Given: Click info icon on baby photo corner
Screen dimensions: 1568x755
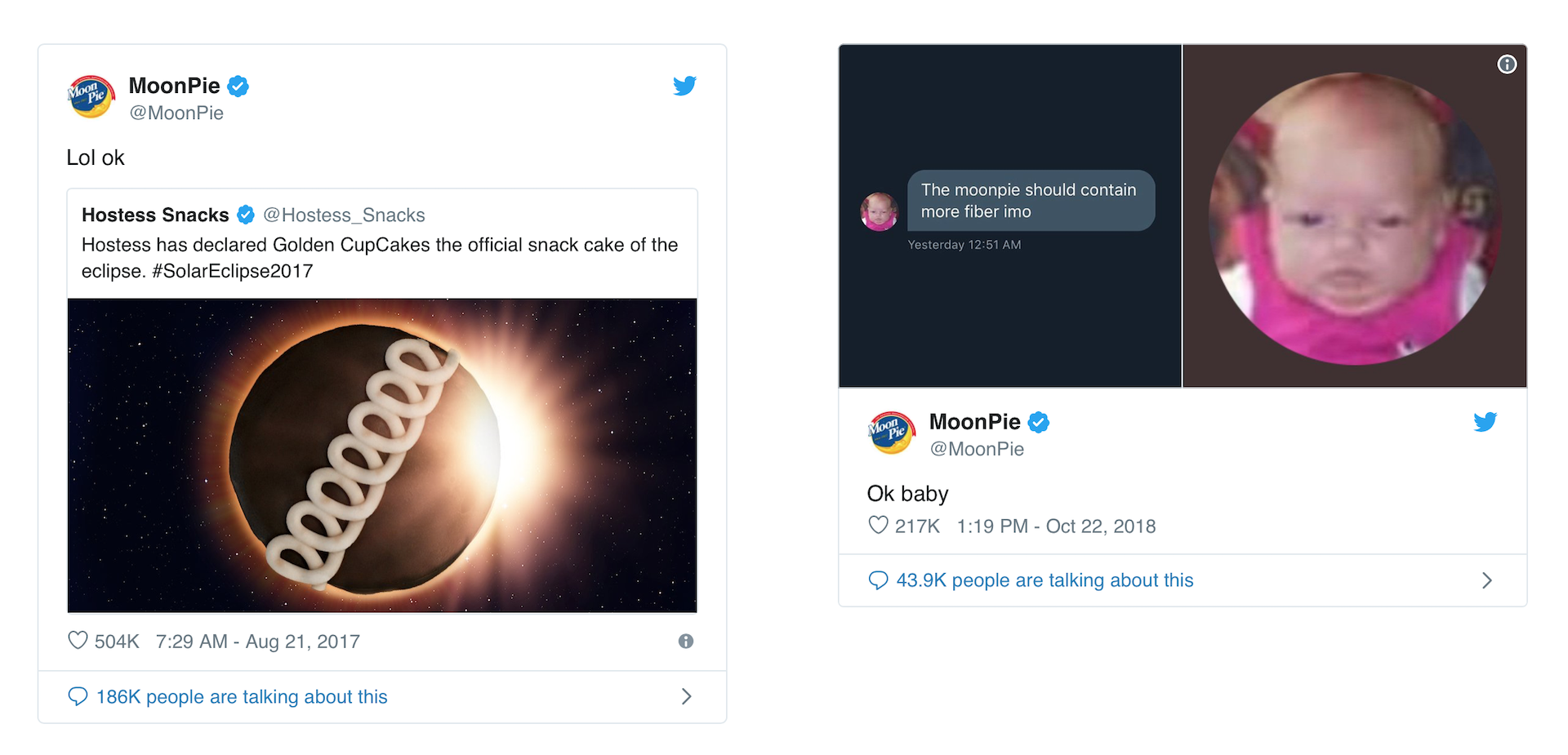Looking at the screenshot, I should 1507,64.
